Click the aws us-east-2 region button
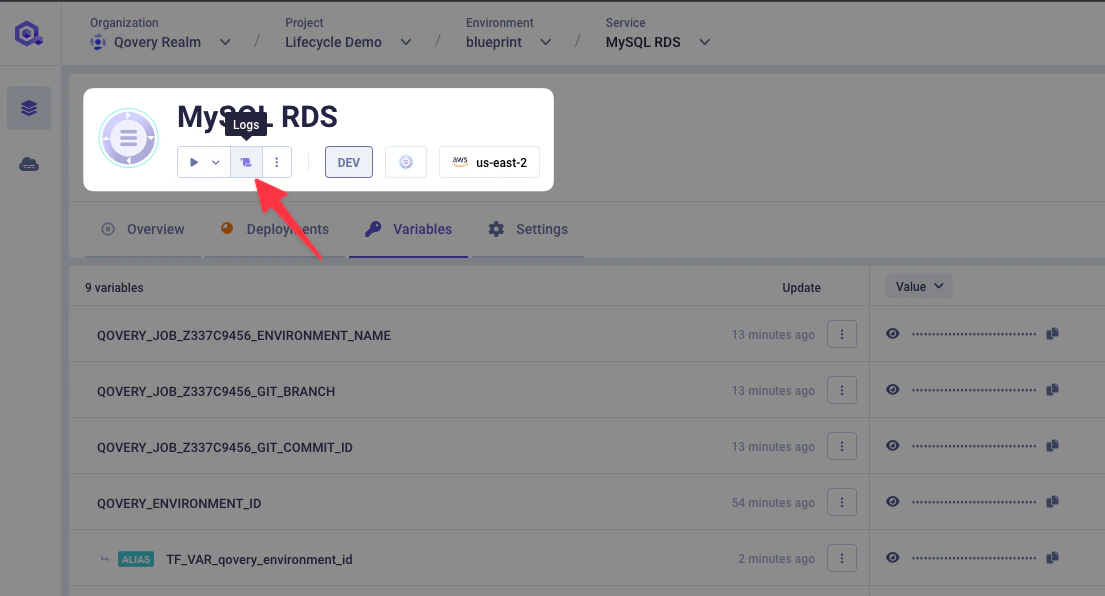The height and width of the screenshot is (596, 1105). [x=489, y=161]
